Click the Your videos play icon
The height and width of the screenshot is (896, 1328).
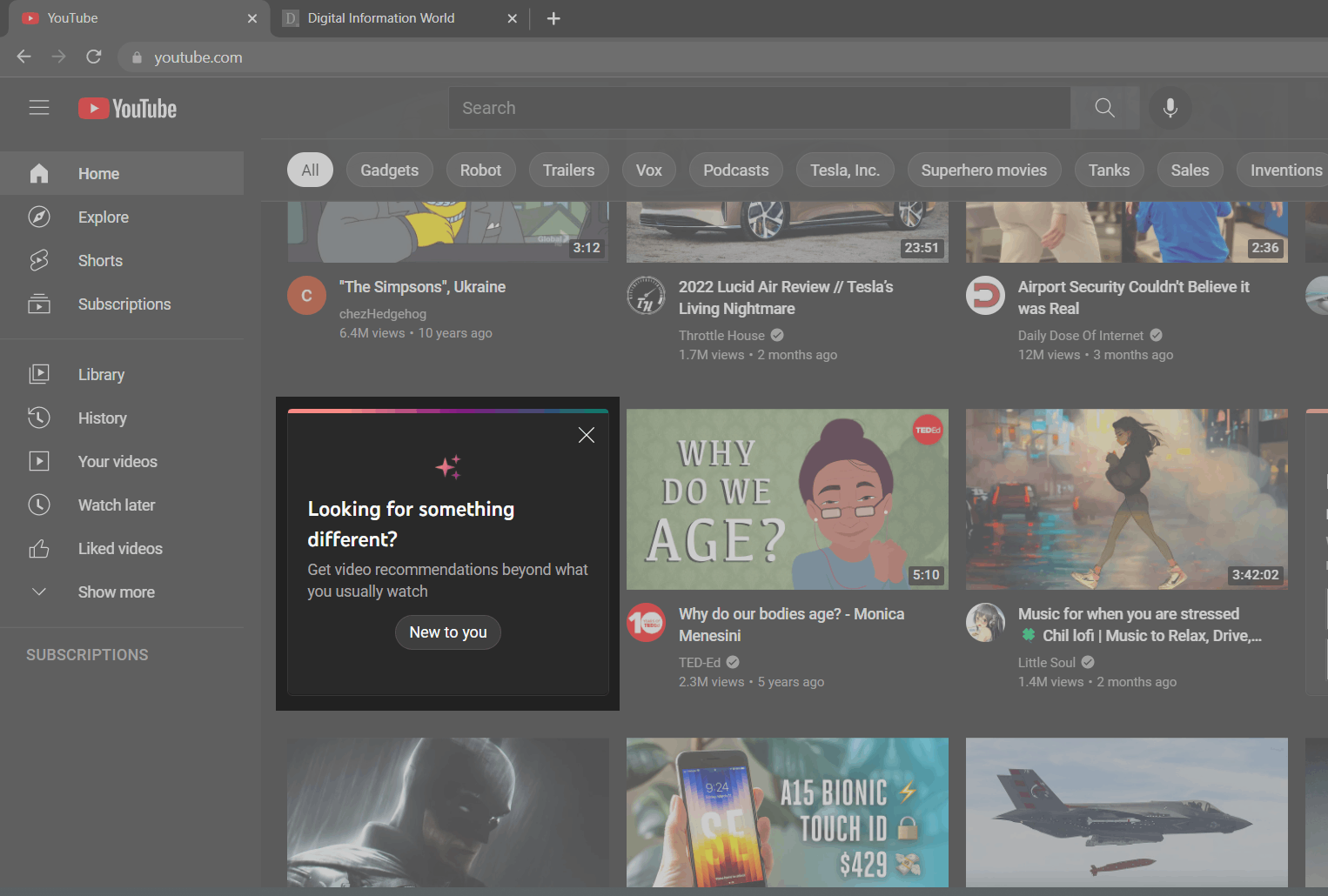(39, 461)
